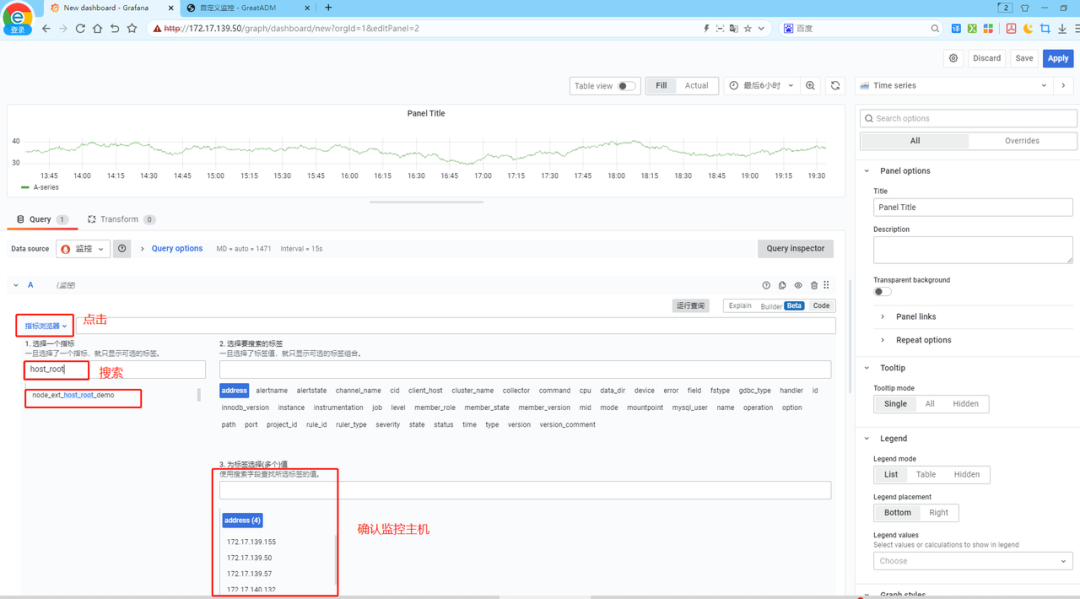1080x599 pixels.
Task: Expand the Panel links section
Action: (x=915, y=316)
